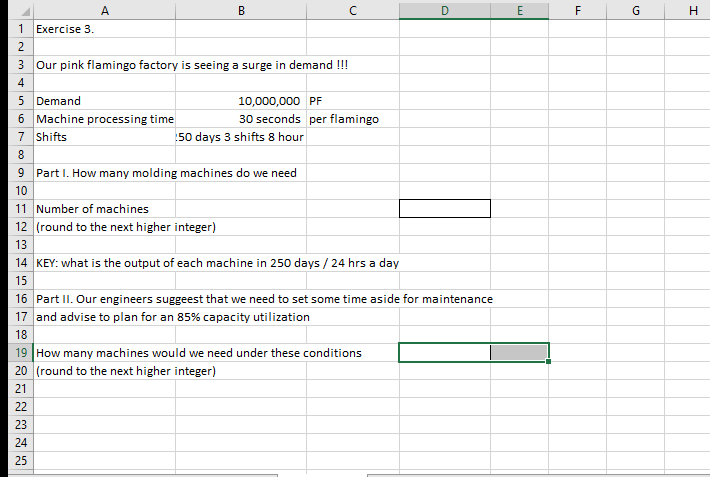The width and height of the screenshot is (710, 477).
Task: Click the row 20 round-up note
Action: click(126, 371)
